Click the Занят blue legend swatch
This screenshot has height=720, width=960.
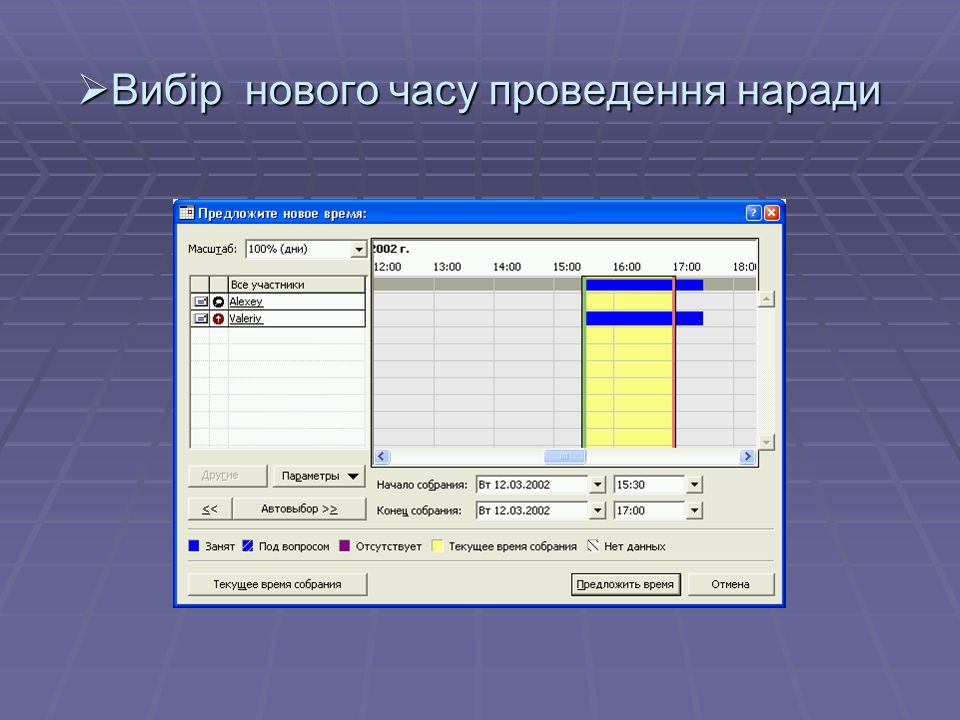point(194,546)
